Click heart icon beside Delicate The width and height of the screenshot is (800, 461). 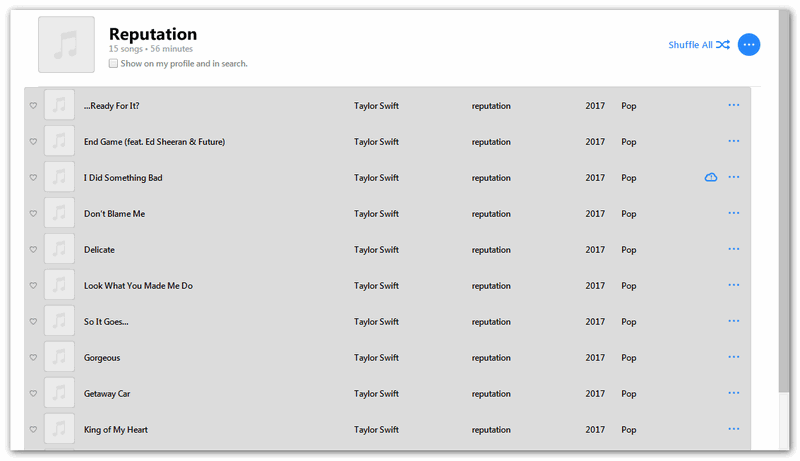[x=33, y=249]
